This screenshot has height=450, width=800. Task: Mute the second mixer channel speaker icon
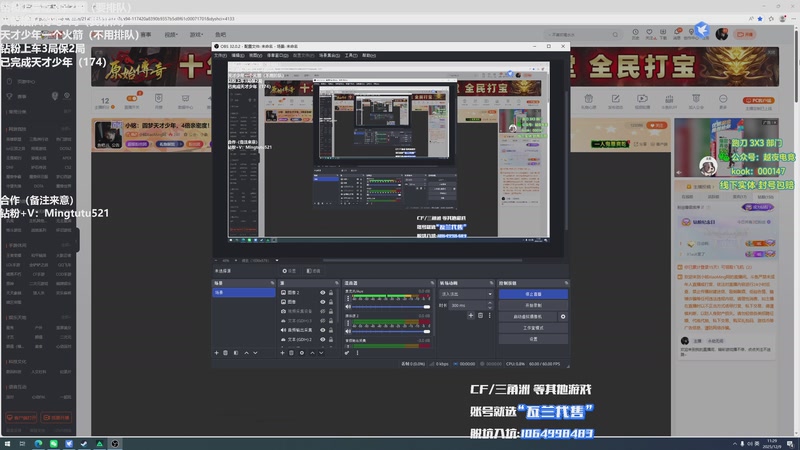point(348,331)
